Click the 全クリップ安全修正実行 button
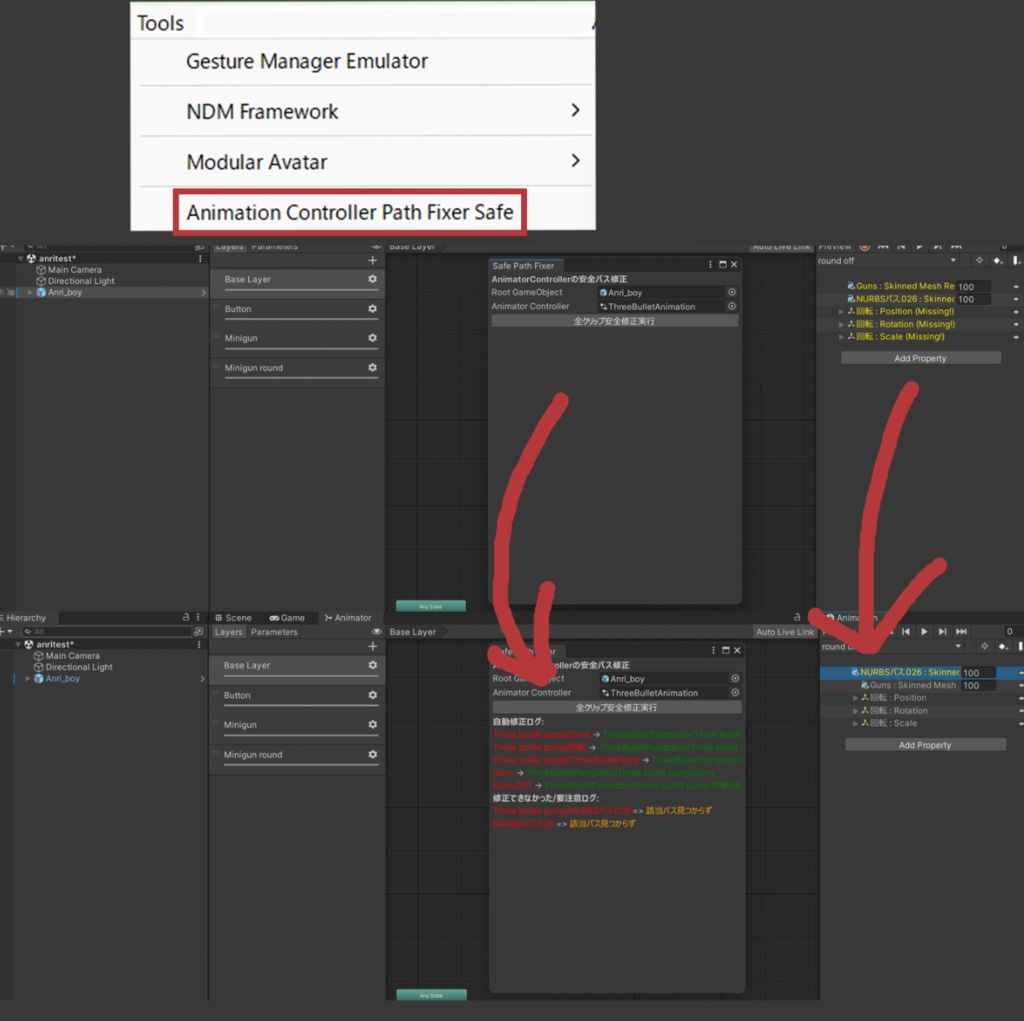 616,707
